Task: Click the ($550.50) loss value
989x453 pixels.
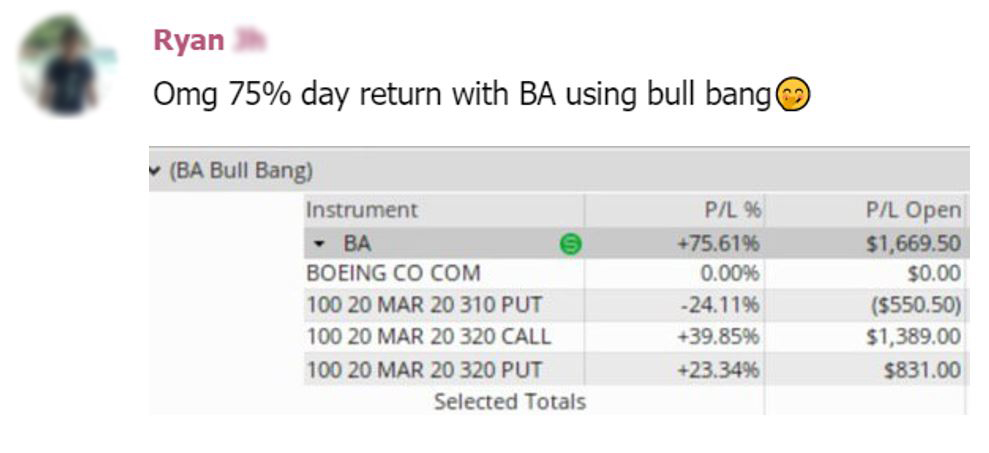Action: (916, 306)
